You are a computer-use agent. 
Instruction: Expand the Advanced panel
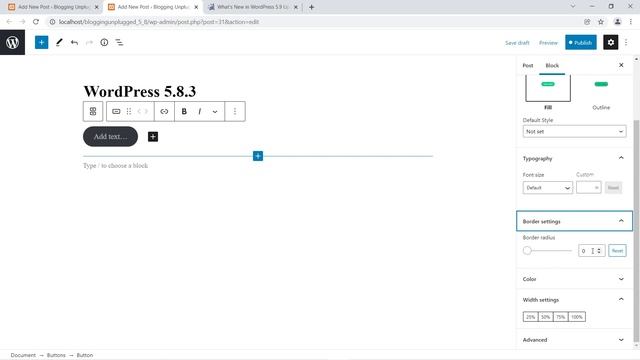click(x=574, y=340)
